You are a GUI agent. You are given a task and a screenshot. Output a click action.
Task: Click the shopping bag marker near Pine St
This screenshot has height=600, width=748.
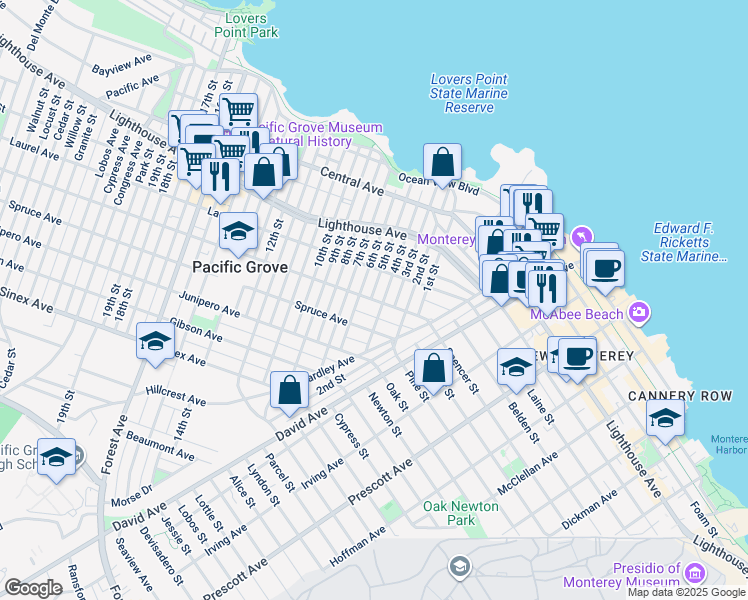(x=433, y=370)
